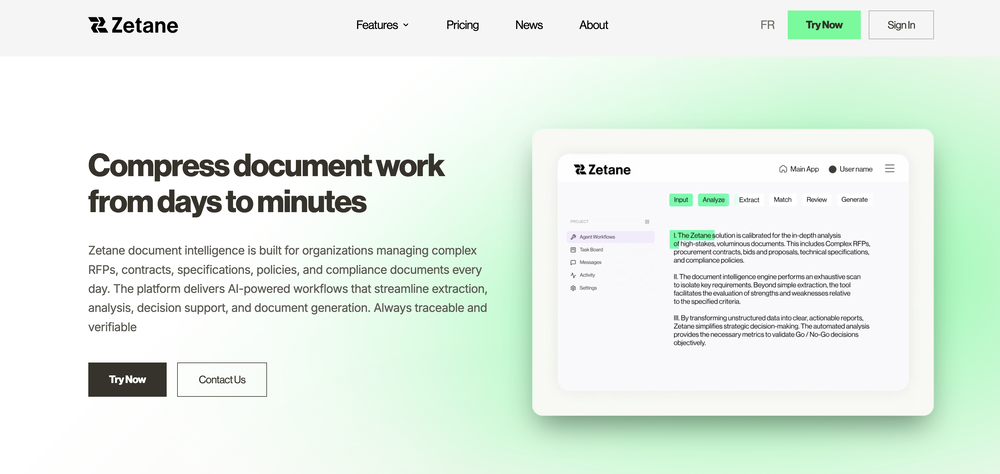Open the About page
The width and height of the screenshot is (1000, 474).
[x=593, y=25]
